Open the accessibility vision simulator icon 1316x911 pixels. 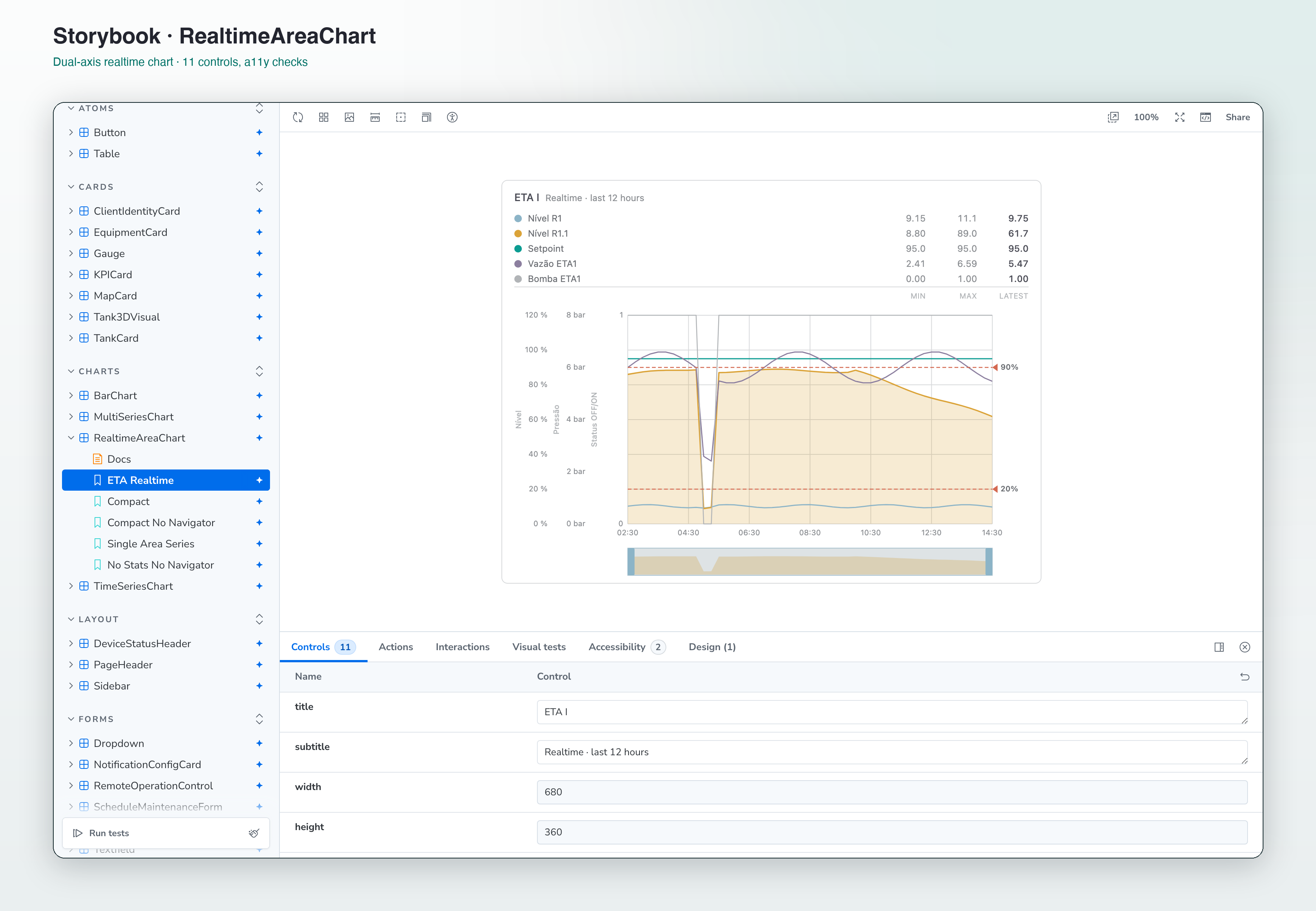click(452, 117)
